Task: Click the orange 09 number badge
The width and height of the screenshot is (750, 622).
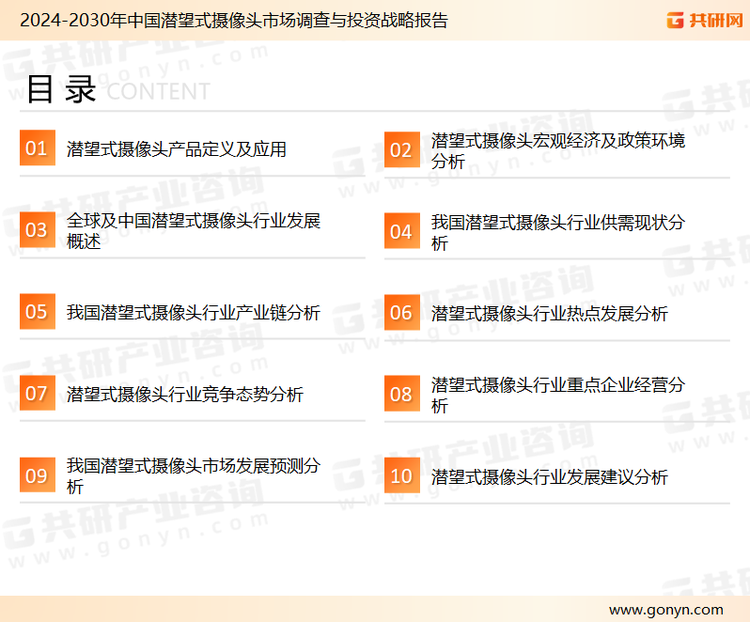Action: click(x=37, y=475)
